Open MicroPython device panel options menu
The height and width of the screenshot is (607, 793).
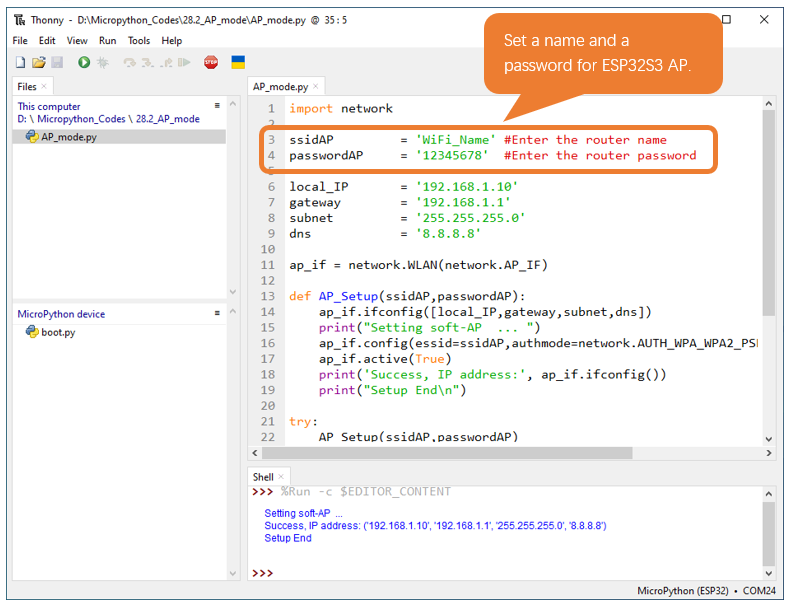tap(217, 313)
